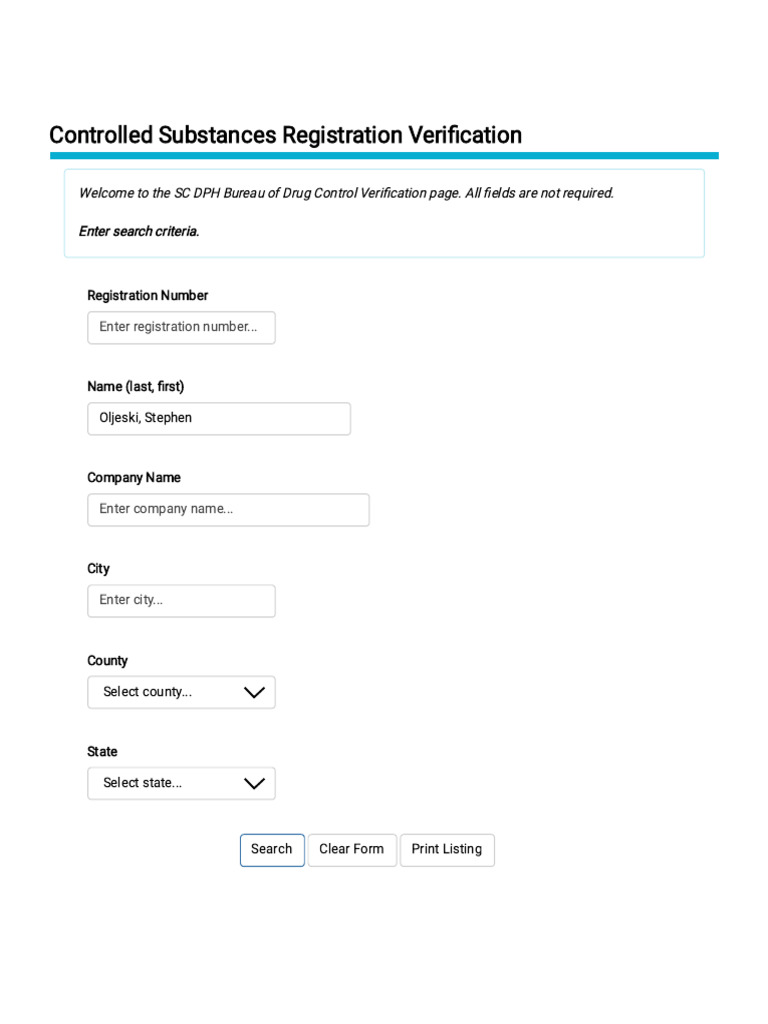Click the Print Listing button
This screenshot has height=1024, width=768.
pyautogui.click(x=446, y=849)
